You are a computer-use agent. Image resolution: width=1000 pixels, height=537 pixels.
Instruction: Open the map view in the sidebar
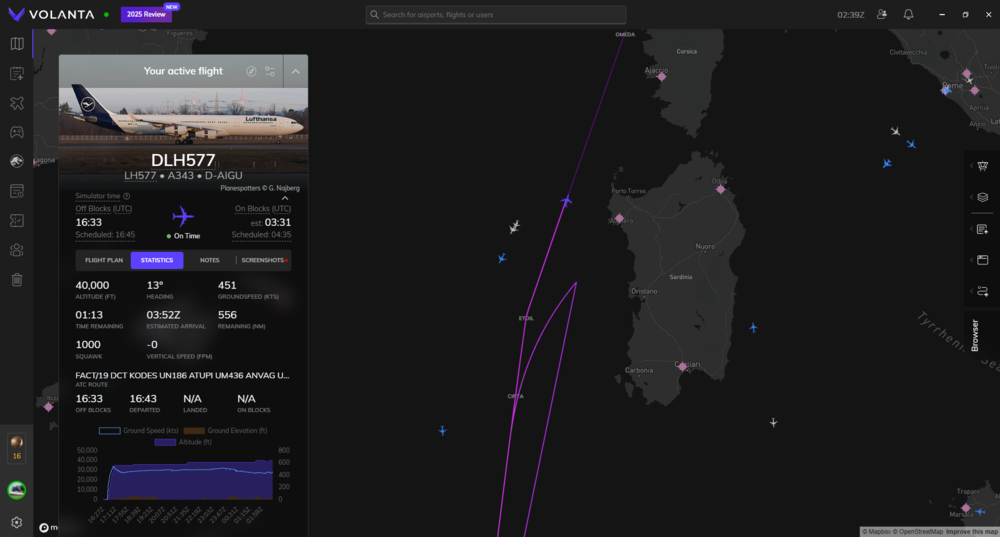point(16,44)
